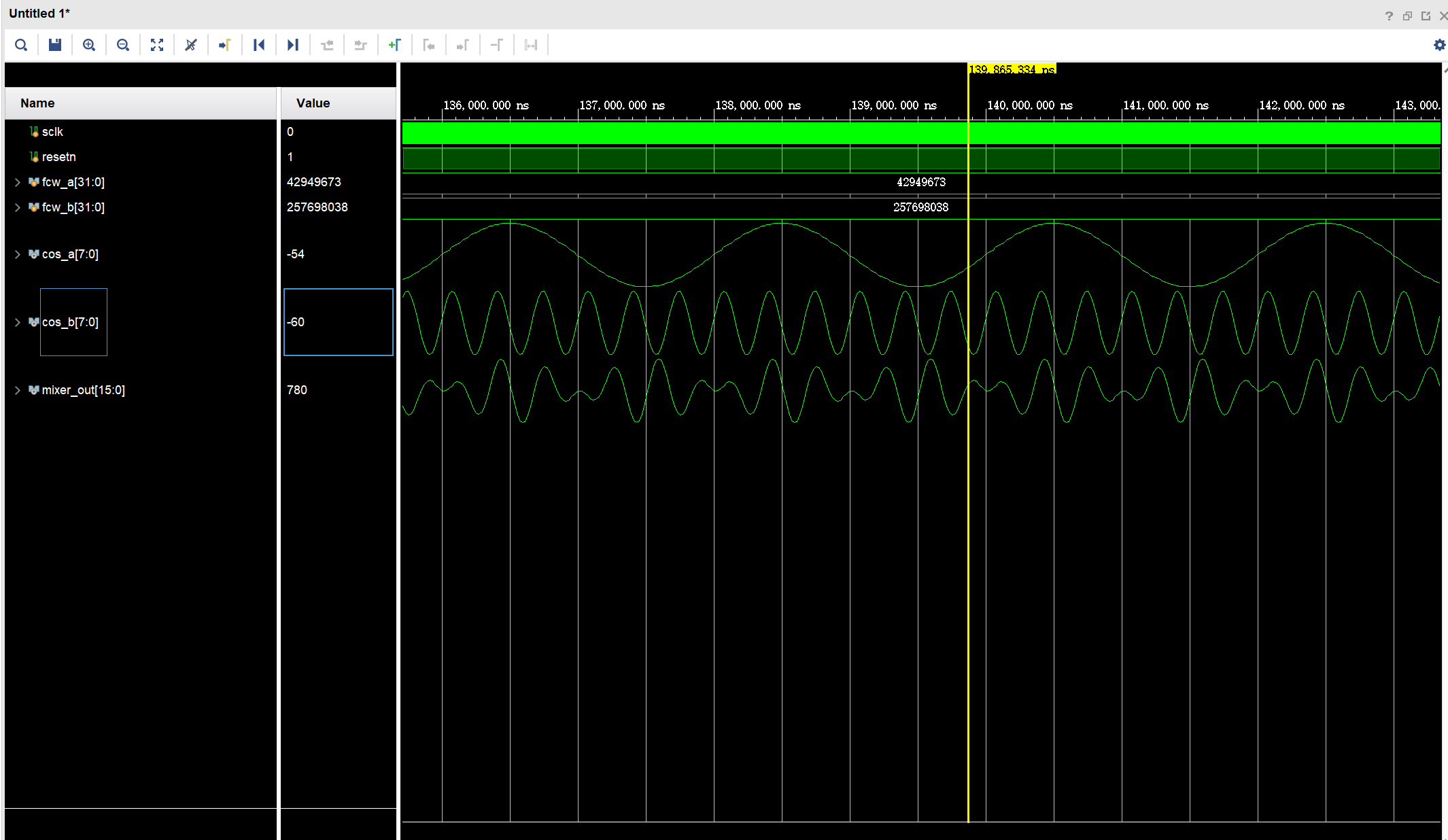Screen dimensions: 1448x840
Task: Select the sclk signal row
Action: point(52,132)
